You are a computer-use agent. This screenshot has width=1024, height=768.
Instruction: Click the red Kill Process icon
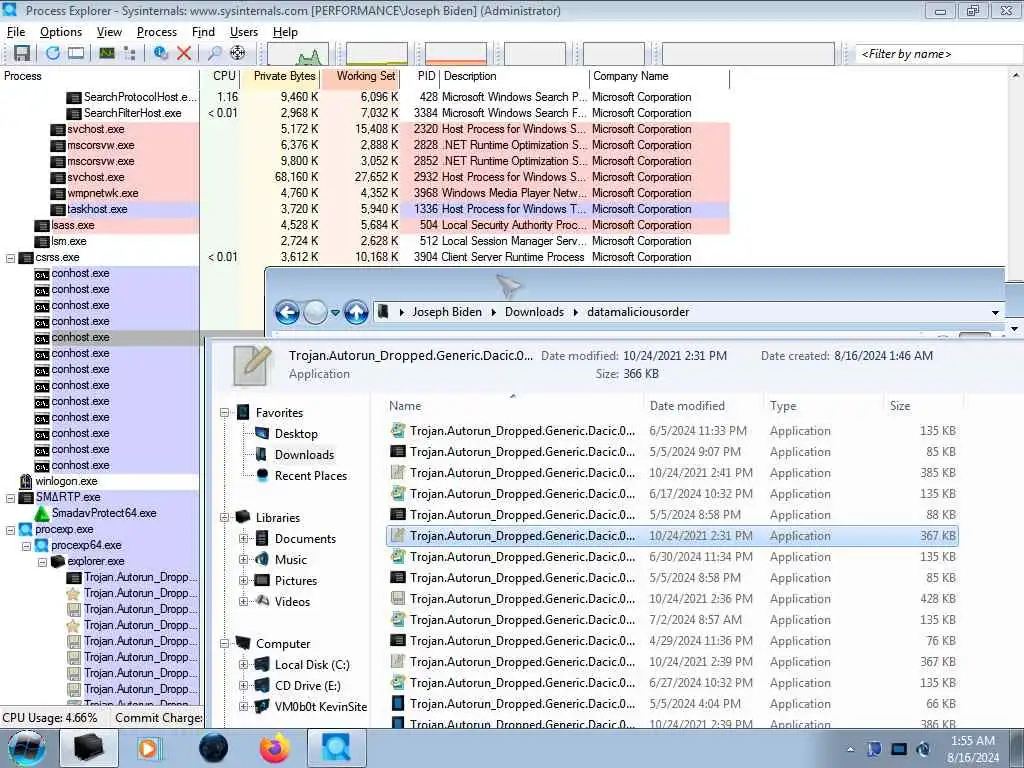184,54
